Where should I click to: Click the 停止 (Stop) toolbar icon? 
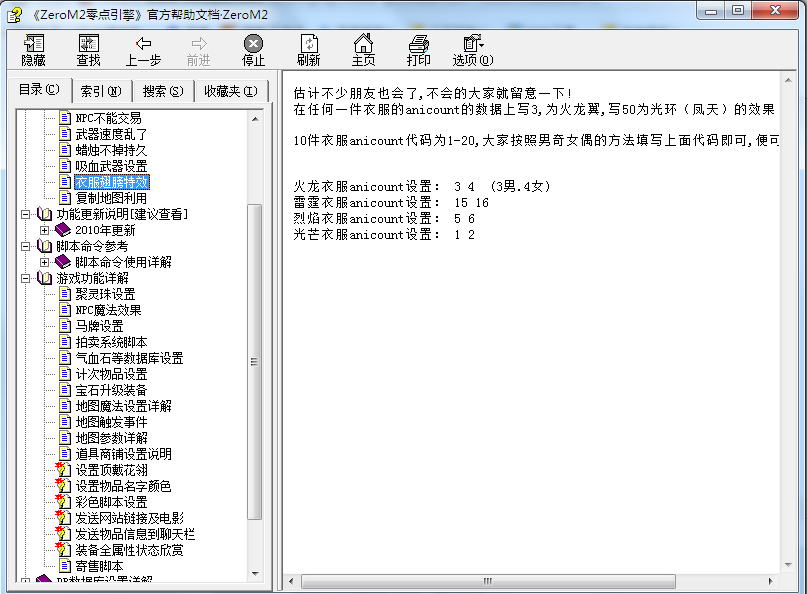pyautogui.click(x=253, y=44)
